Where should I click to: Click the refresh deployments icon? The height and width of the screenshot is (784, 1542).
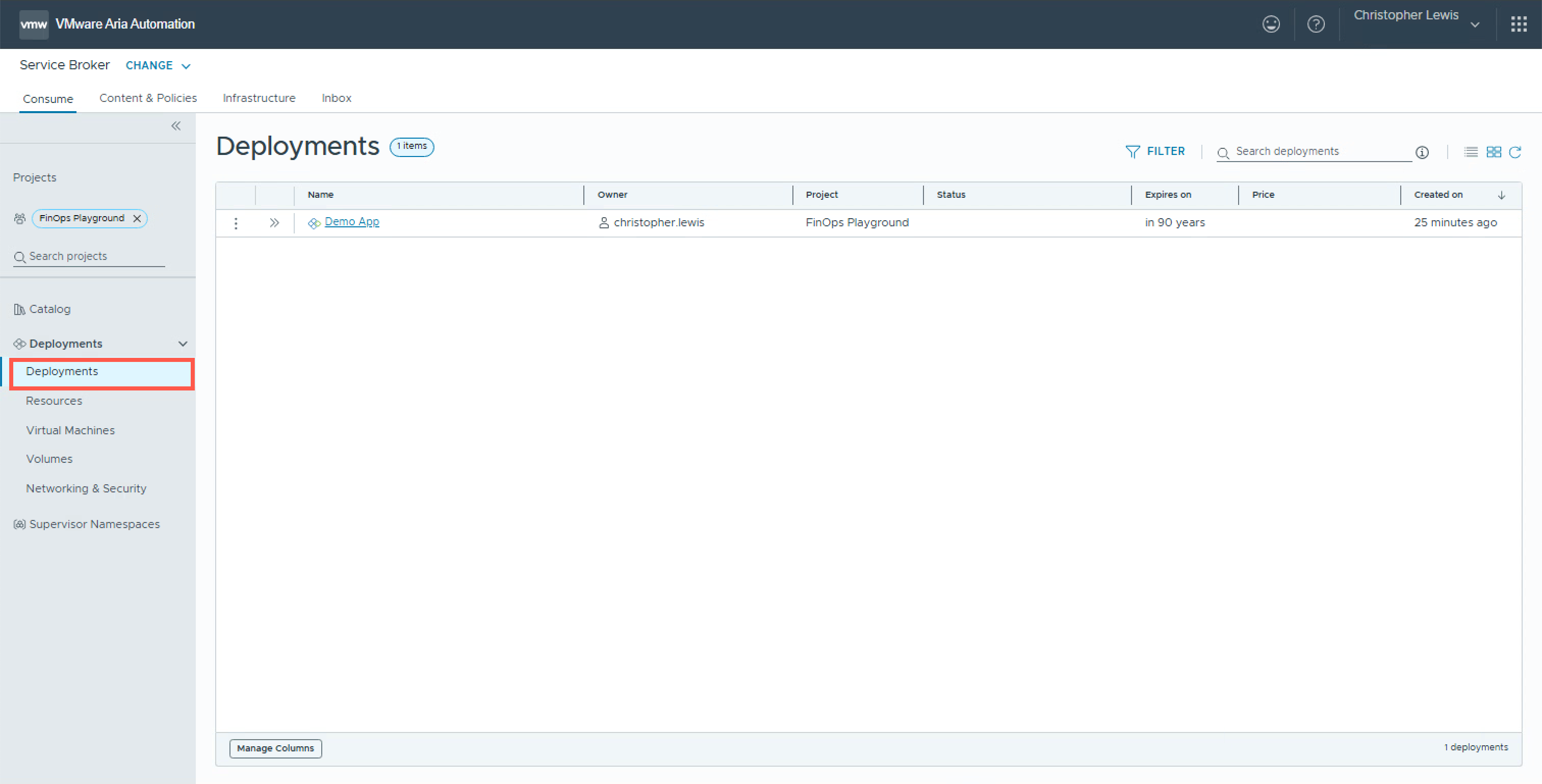[x=1515, y=152]
